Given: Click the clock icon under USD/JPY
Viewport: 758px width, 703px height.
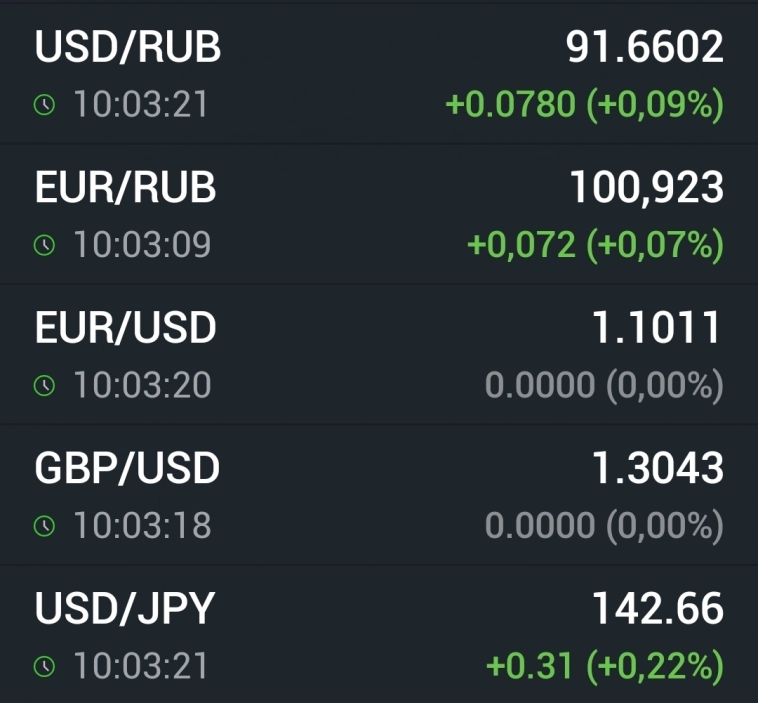Looking at the screenshot, I should tap(45, 666).
